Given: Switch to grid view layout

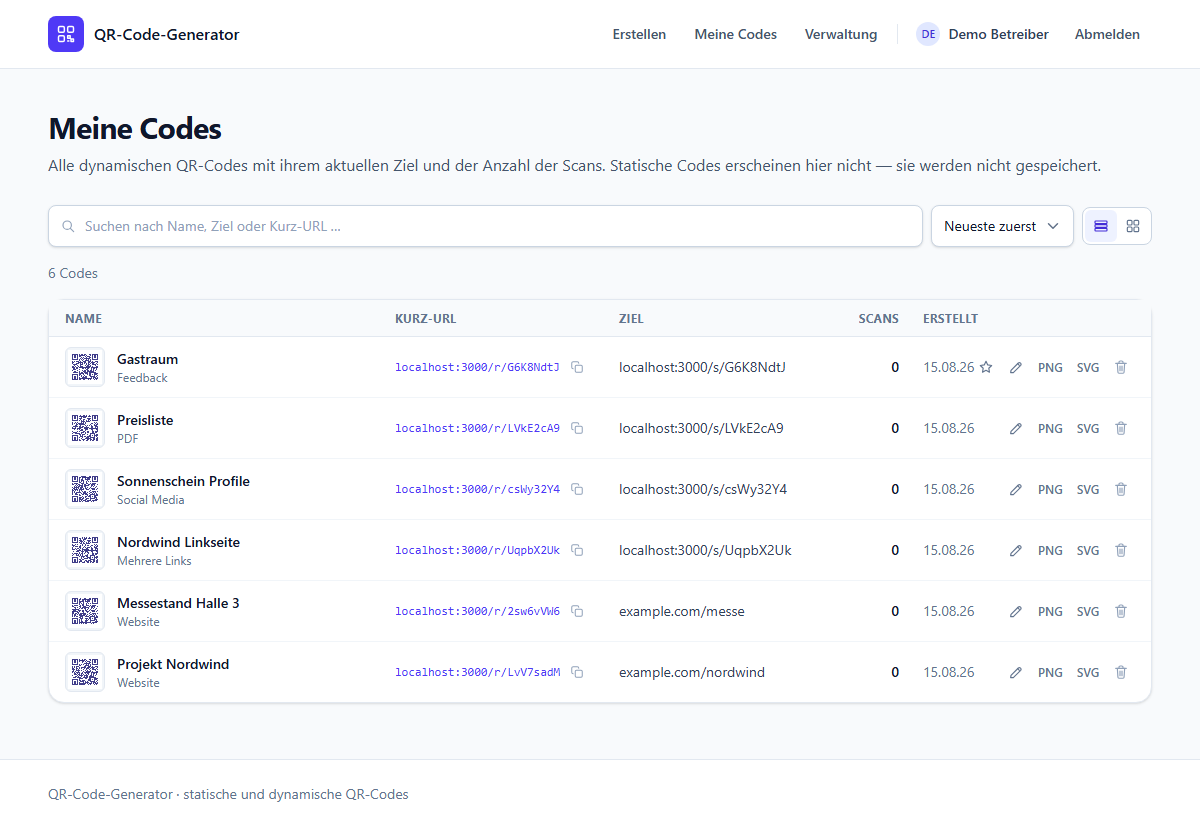Looking at the screenshot, I should (x=1133, y=226).
